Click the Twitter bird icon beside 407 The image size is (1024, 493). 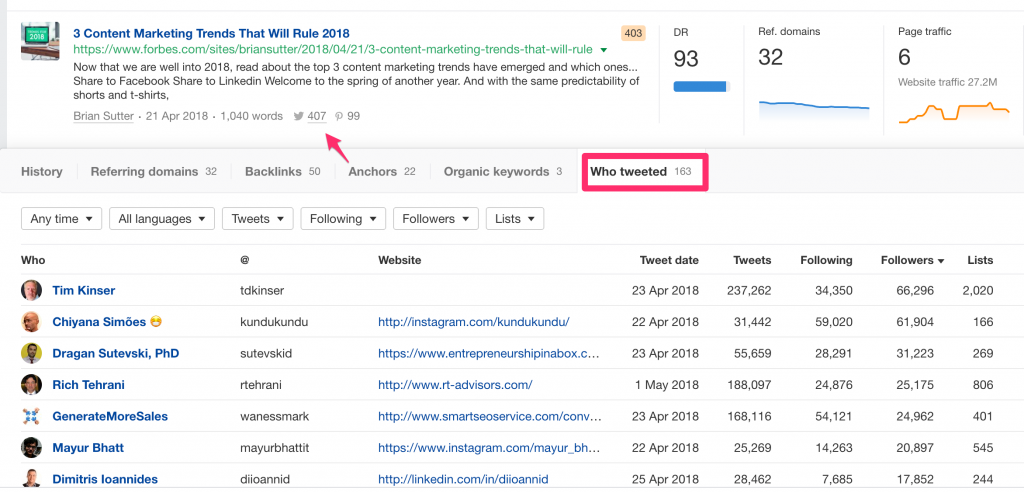click(x=298, y=116)
